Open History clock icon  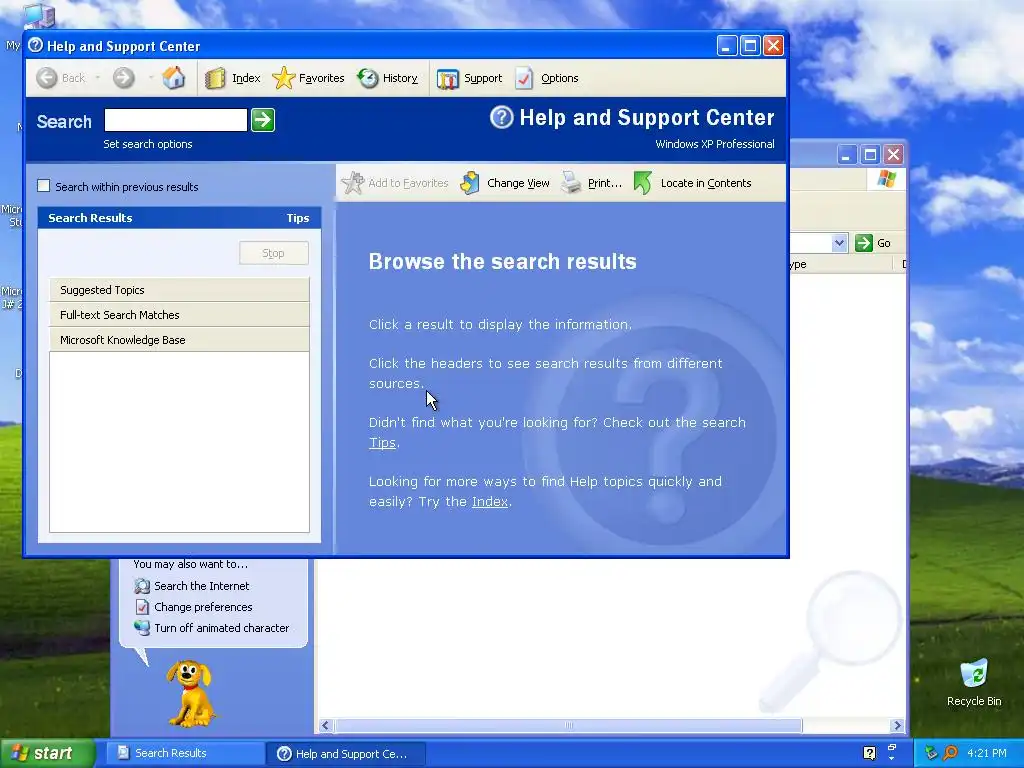(368, 78)
